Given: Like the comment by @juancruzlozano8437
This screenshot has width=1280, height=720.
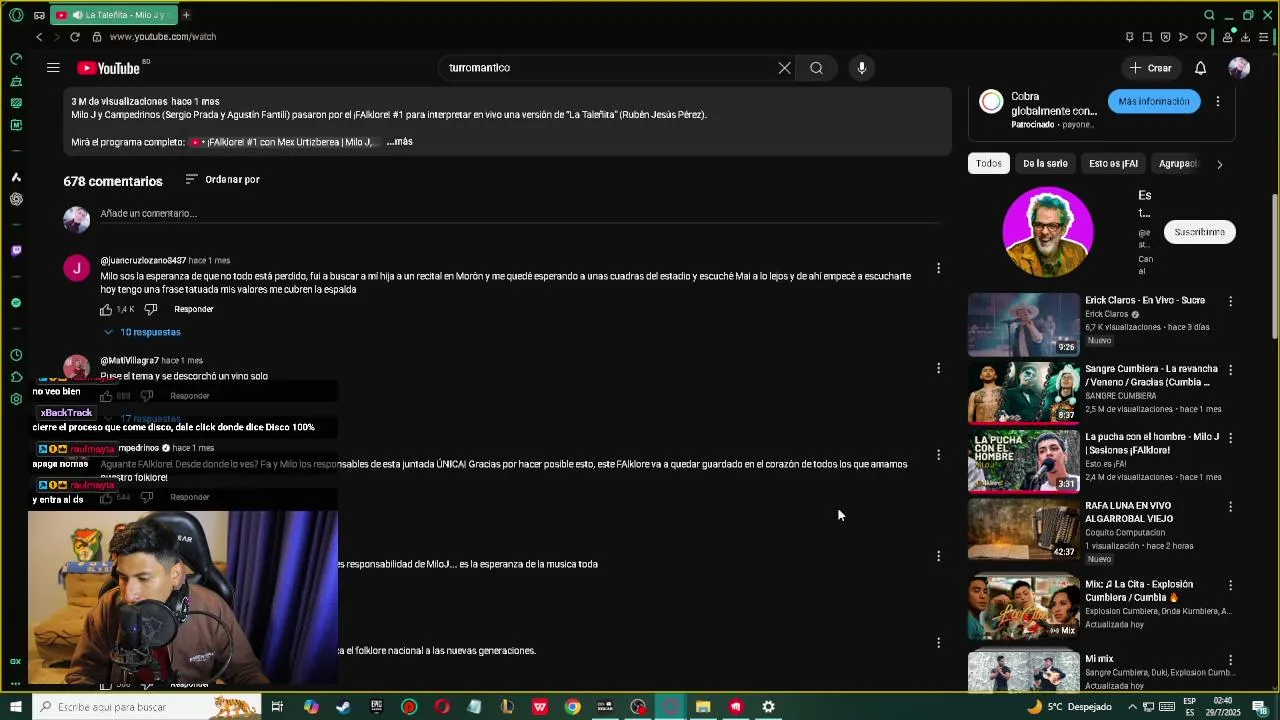Looking at the screenshot, I should click(106, 309).
